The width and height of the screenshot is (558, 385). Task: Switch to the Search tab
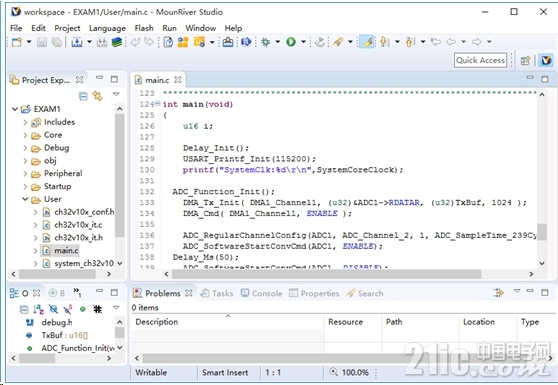(365, 294)
